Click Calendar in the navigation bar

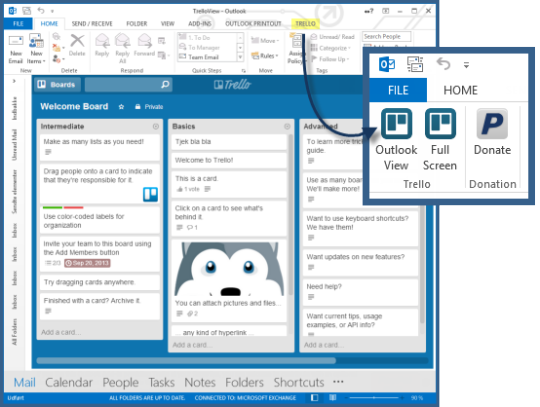coord(69,382)
